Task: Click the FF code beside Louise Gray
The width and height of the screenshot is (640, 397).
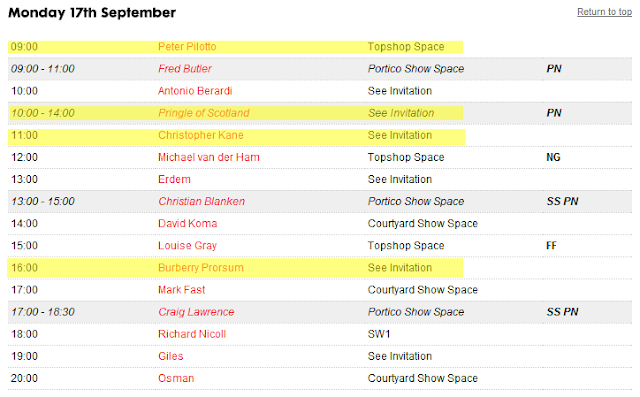Action: click(x=551, y=246)
